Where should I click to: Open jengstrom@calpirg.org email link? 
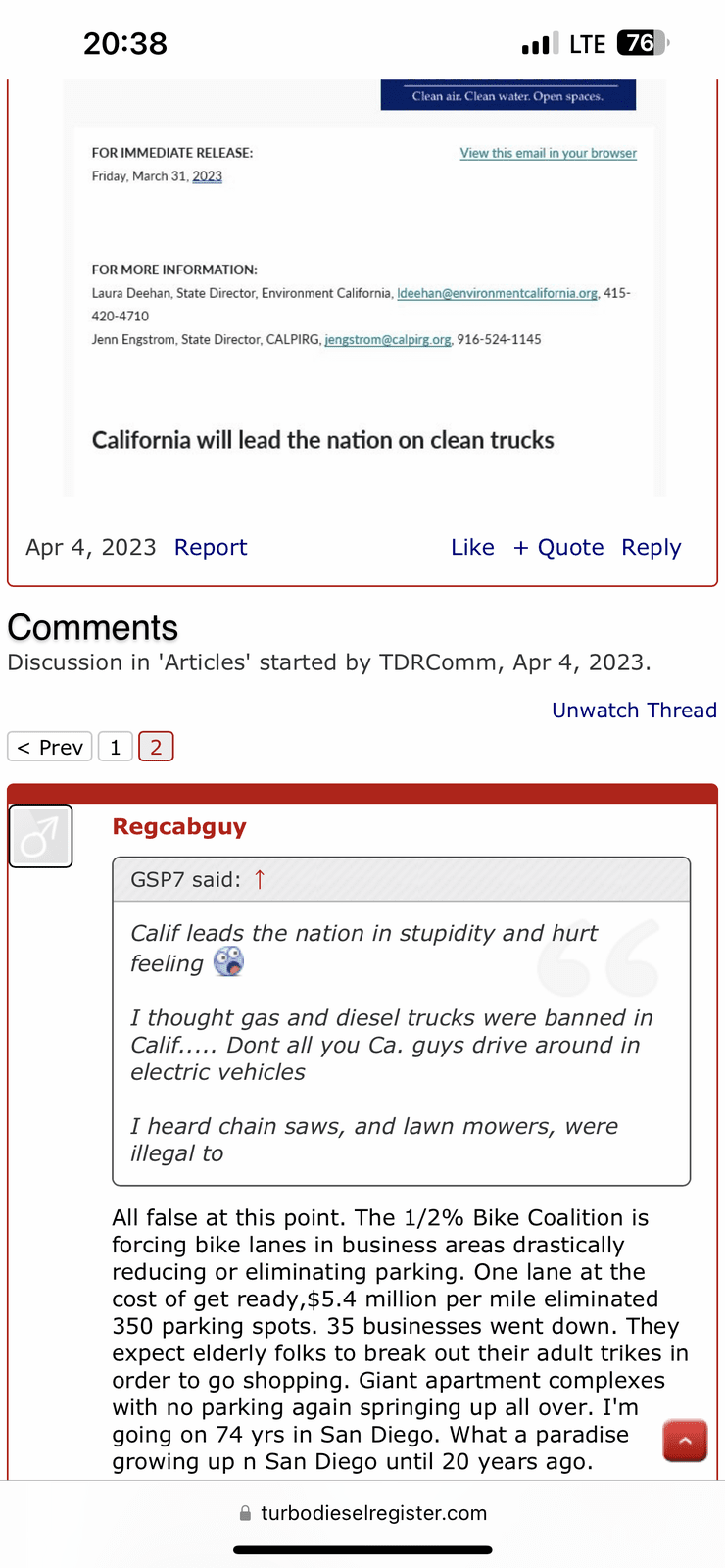[388, 339]
